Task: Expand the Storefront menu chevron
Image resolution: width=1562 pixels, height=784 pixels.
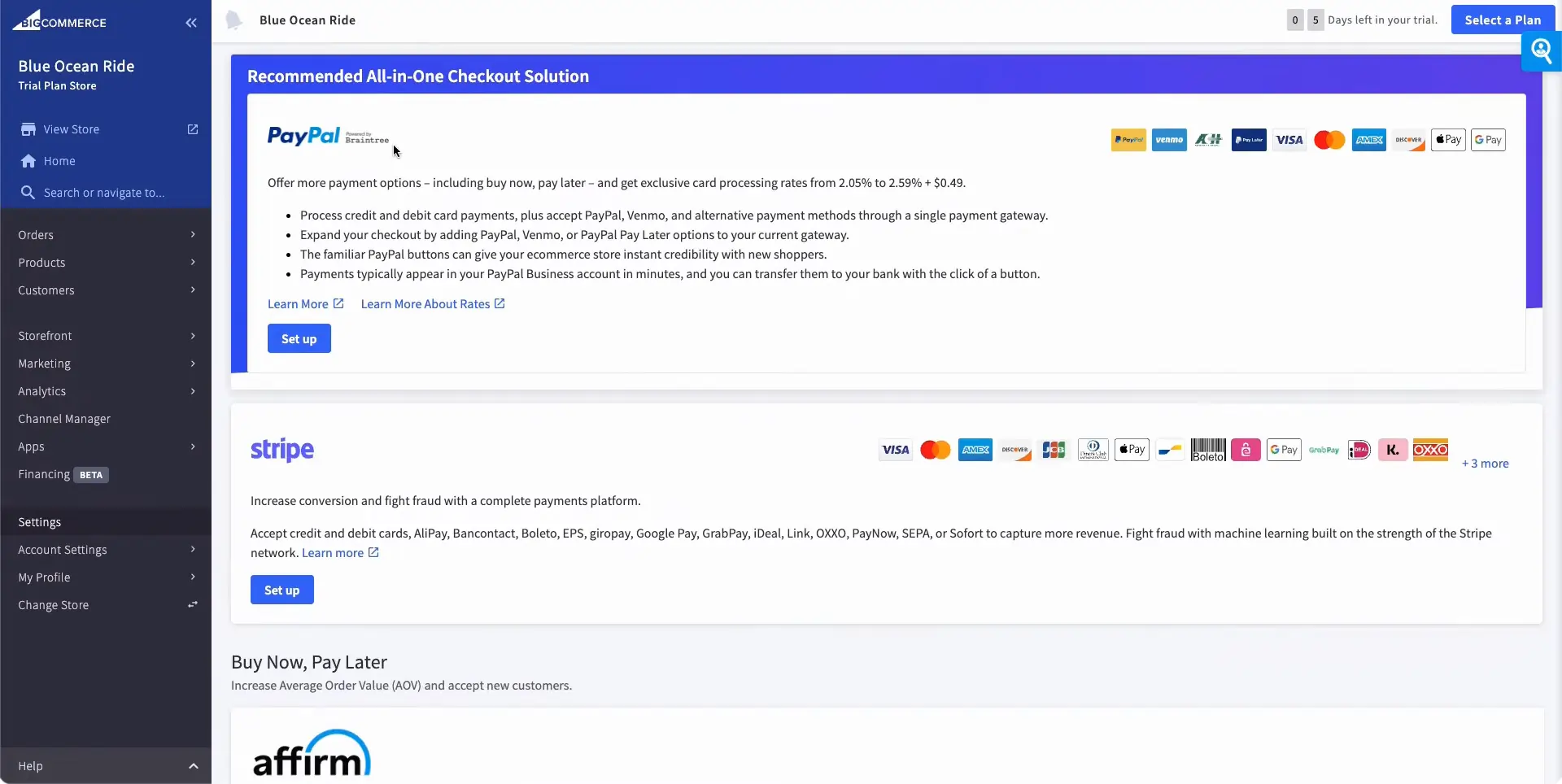Action: coord(193,336)
